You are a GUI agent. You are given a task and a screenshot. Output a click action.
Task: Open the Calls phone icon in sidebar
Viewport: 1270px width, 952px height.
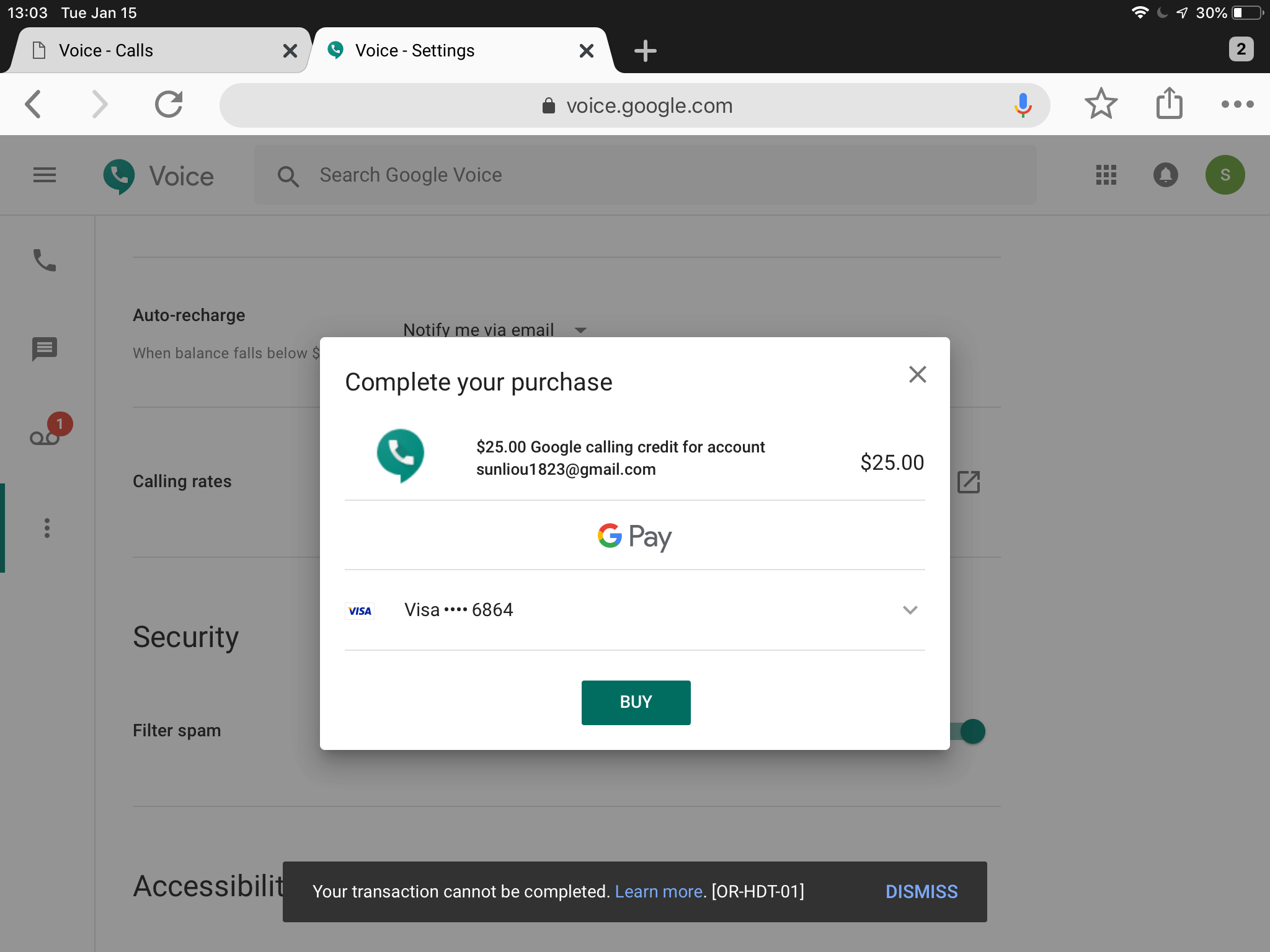click(x=45, y=261)
